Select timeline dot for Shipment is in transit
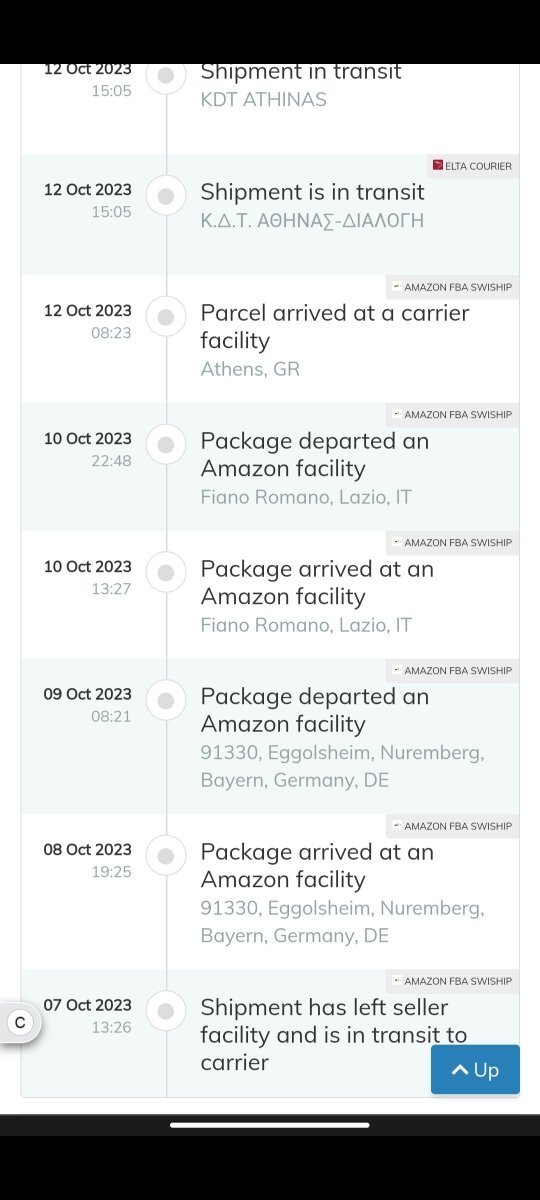This screenshot has width=540, height=1200. point(167,196)
